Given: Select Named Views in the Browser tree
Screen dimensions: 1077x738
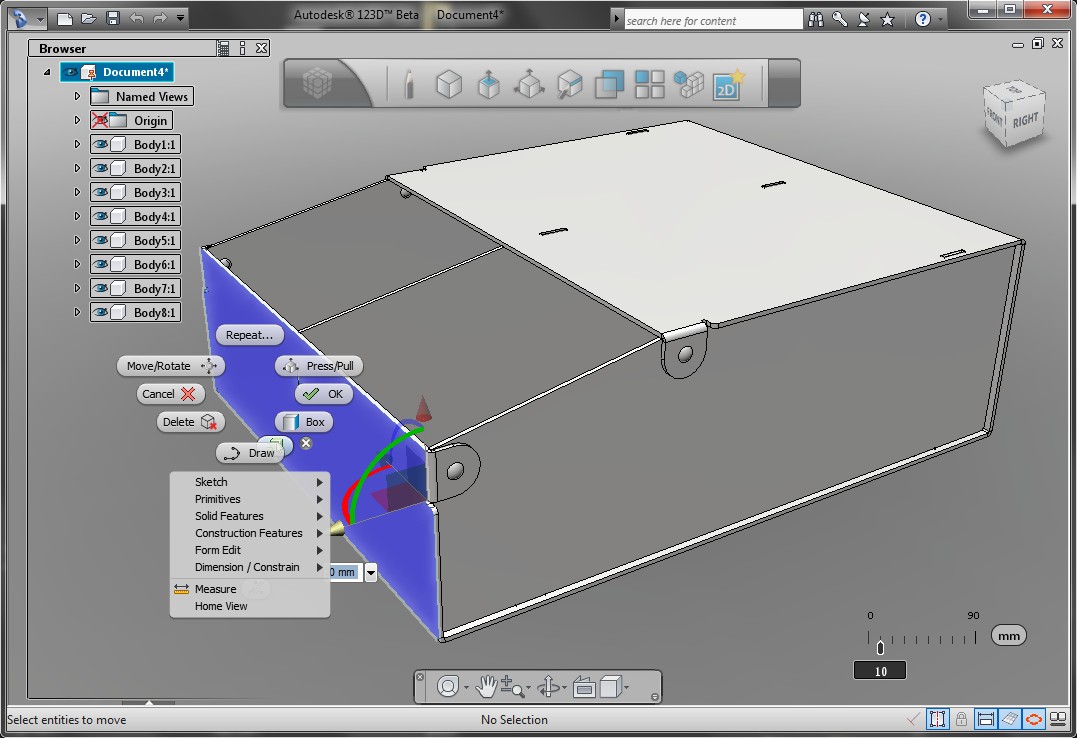Looking at the screenshot, I should pos(142,96).
